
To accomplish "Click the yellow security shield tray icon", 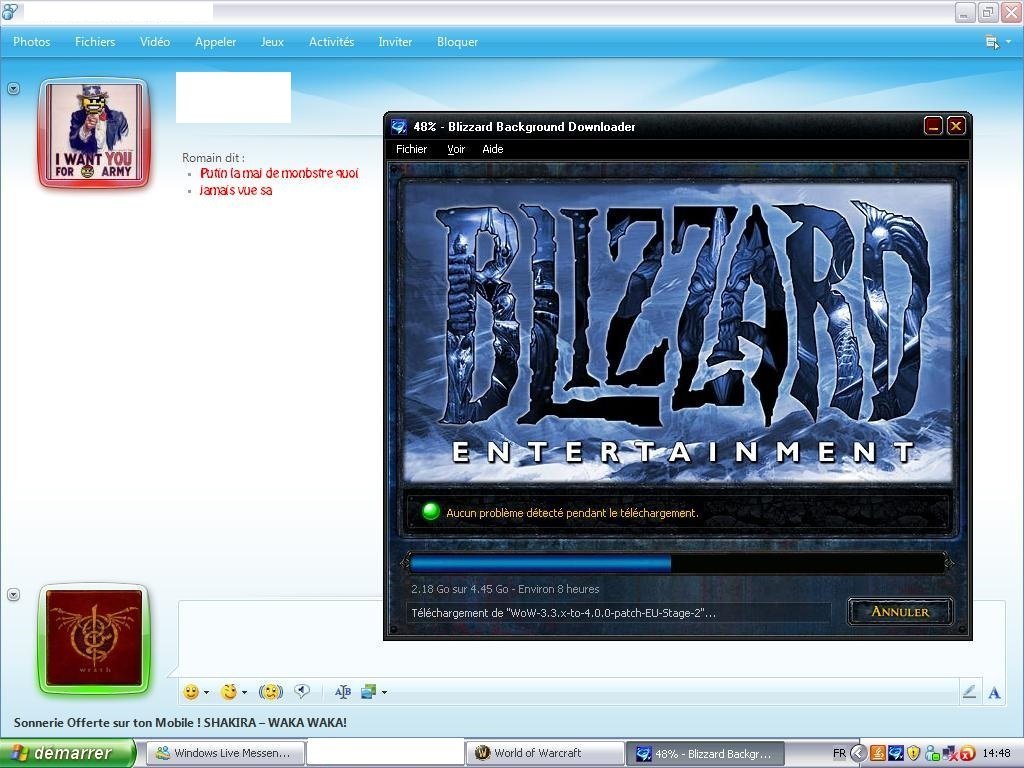I will (913, 754).
